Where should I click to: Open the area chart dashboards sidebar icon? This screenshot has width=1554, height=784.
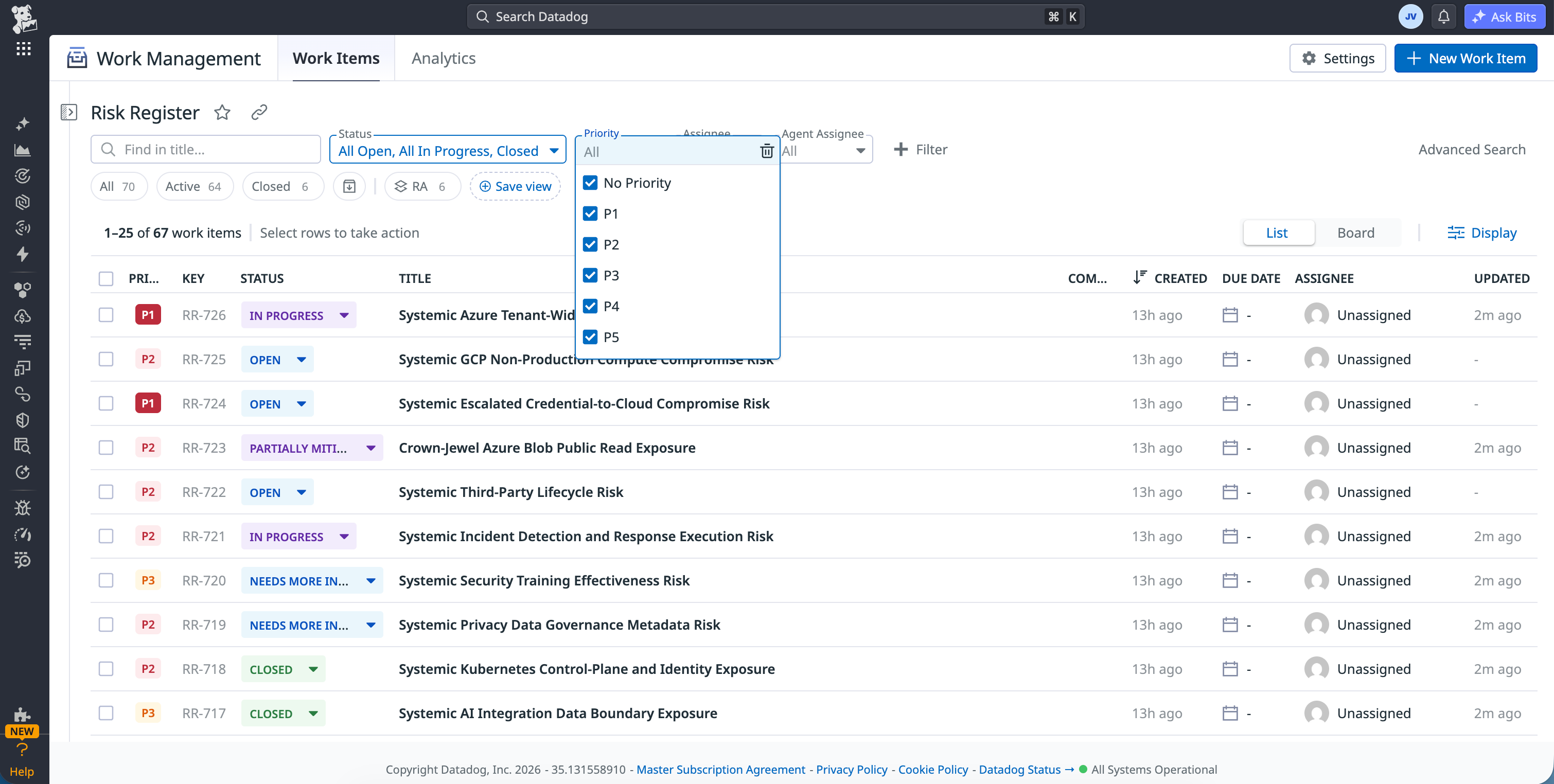[x=23, y=150]
